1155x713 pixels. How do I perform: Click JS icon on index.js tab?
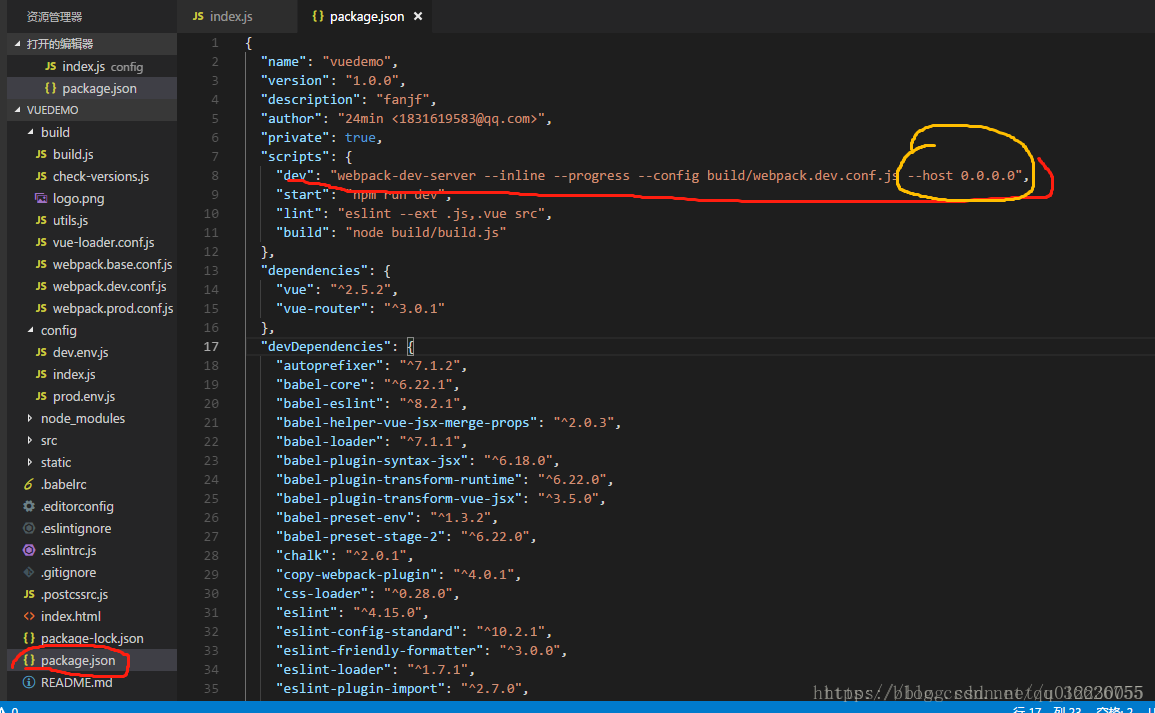[x=197, y=16]
